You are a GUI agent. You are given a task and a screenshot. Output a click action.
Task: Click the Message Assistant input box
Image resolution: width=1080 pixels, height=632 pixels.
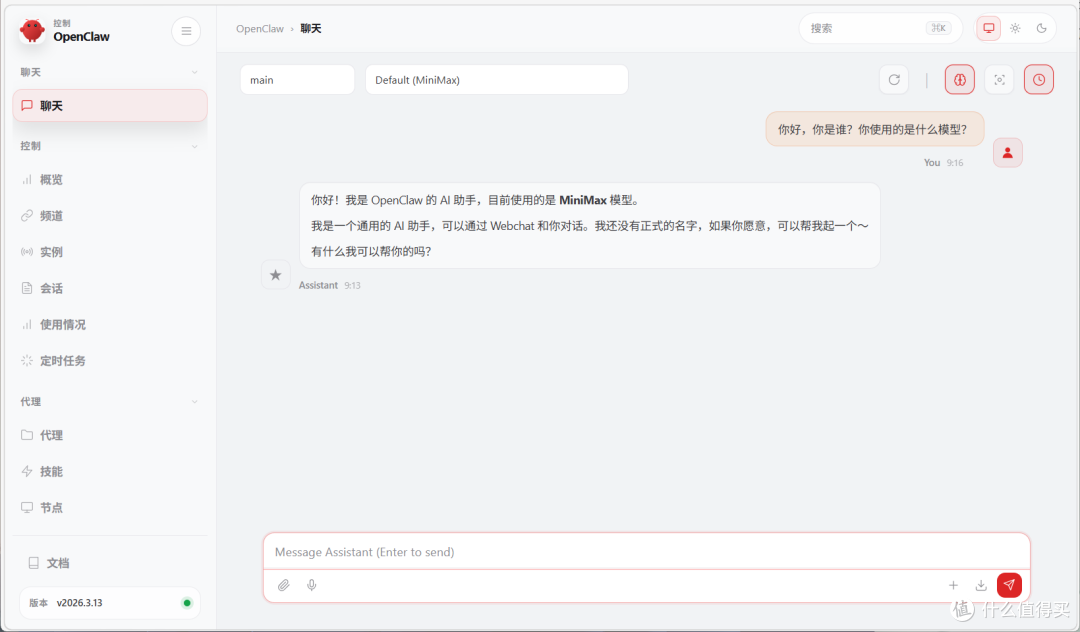pyautogui.click(x=646, y=552)
